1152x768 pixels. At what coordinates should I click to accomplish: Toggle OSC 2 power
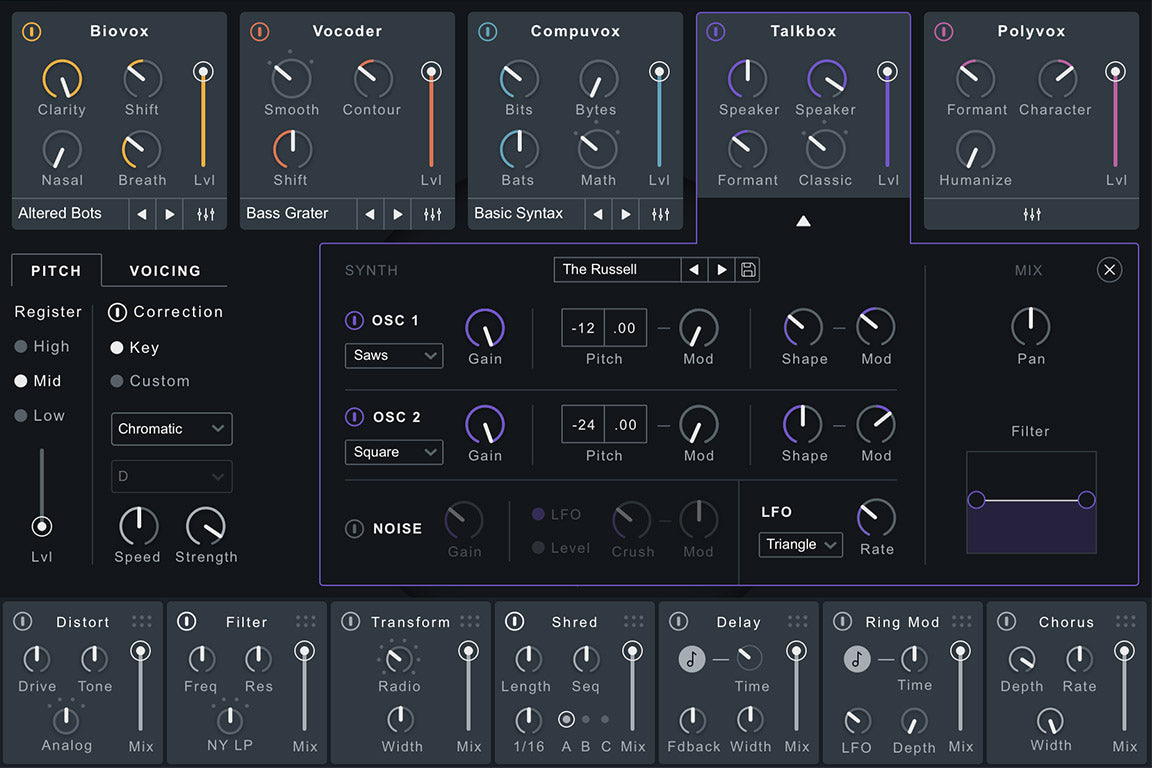coord(354,417)
